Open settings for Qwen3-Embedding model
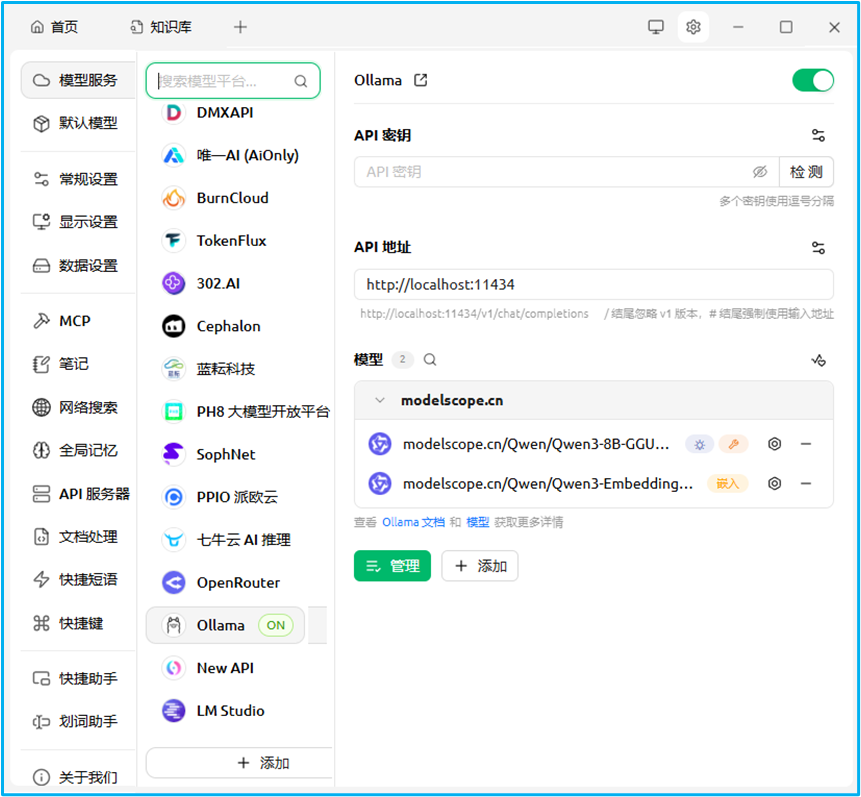 click(x=774, y=483)
